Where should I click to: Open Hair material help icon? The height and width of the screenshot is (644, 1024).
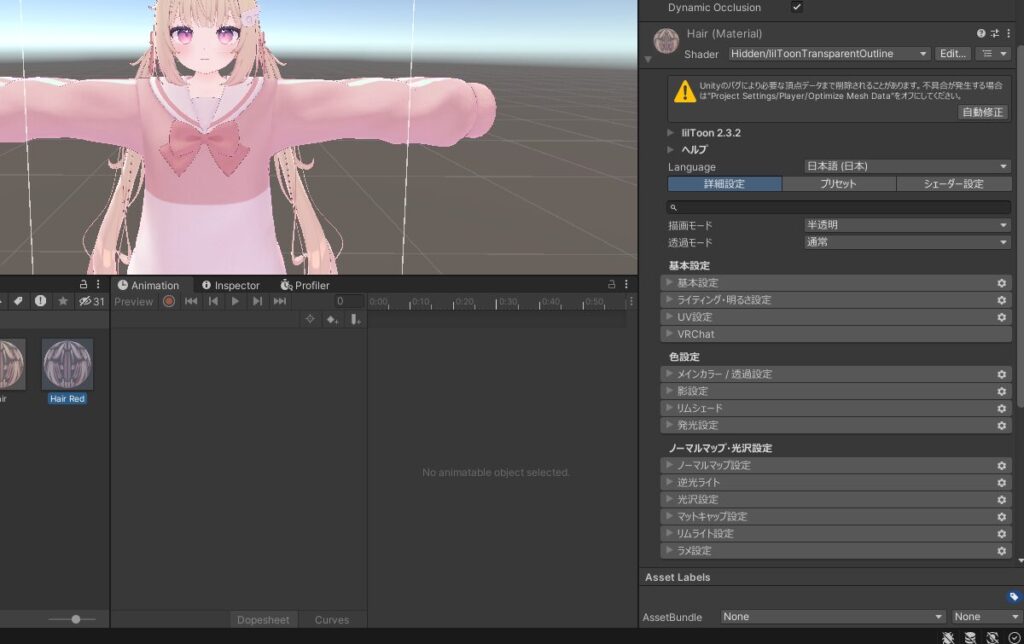click(981, 34)
